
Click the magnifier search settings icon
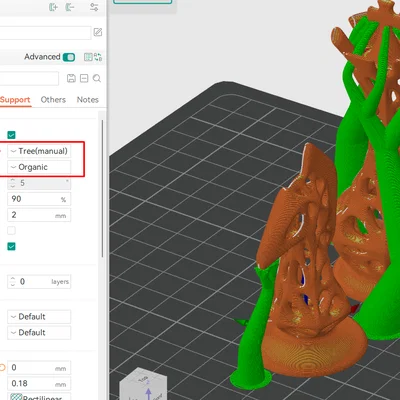click(x=97, y=78)
